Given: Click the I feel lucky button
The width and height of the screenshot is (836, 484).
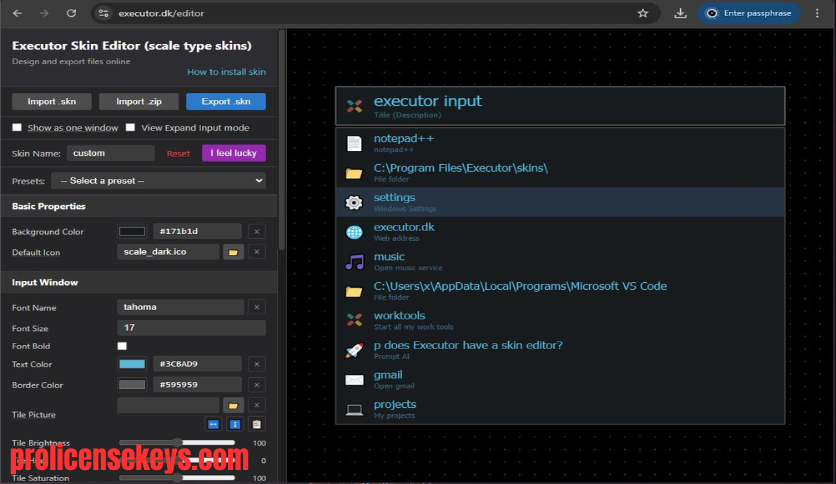Looking at the screenshot, I should 234,153.
